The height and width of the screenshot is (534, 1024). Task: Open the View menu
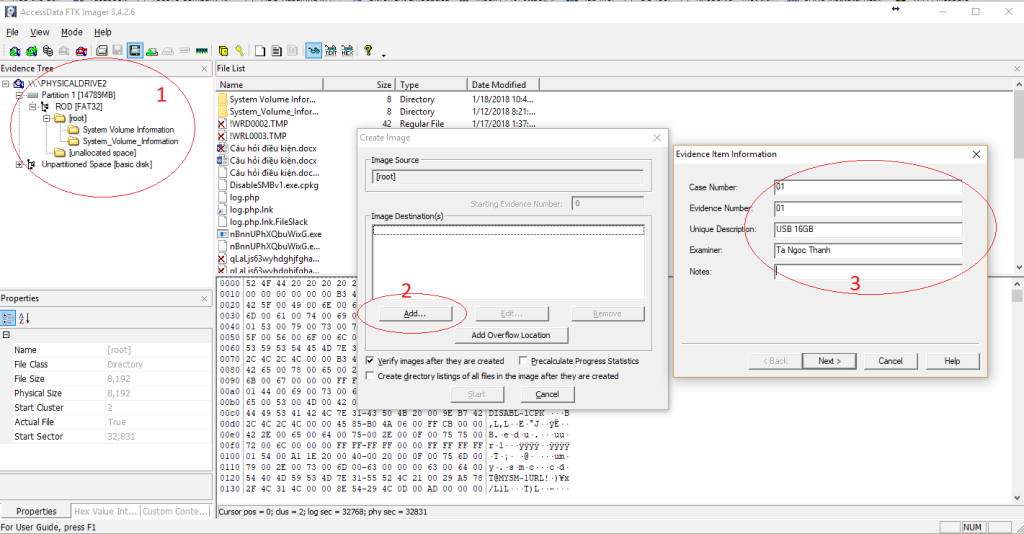pyautogui.click(x=39, y=32)
